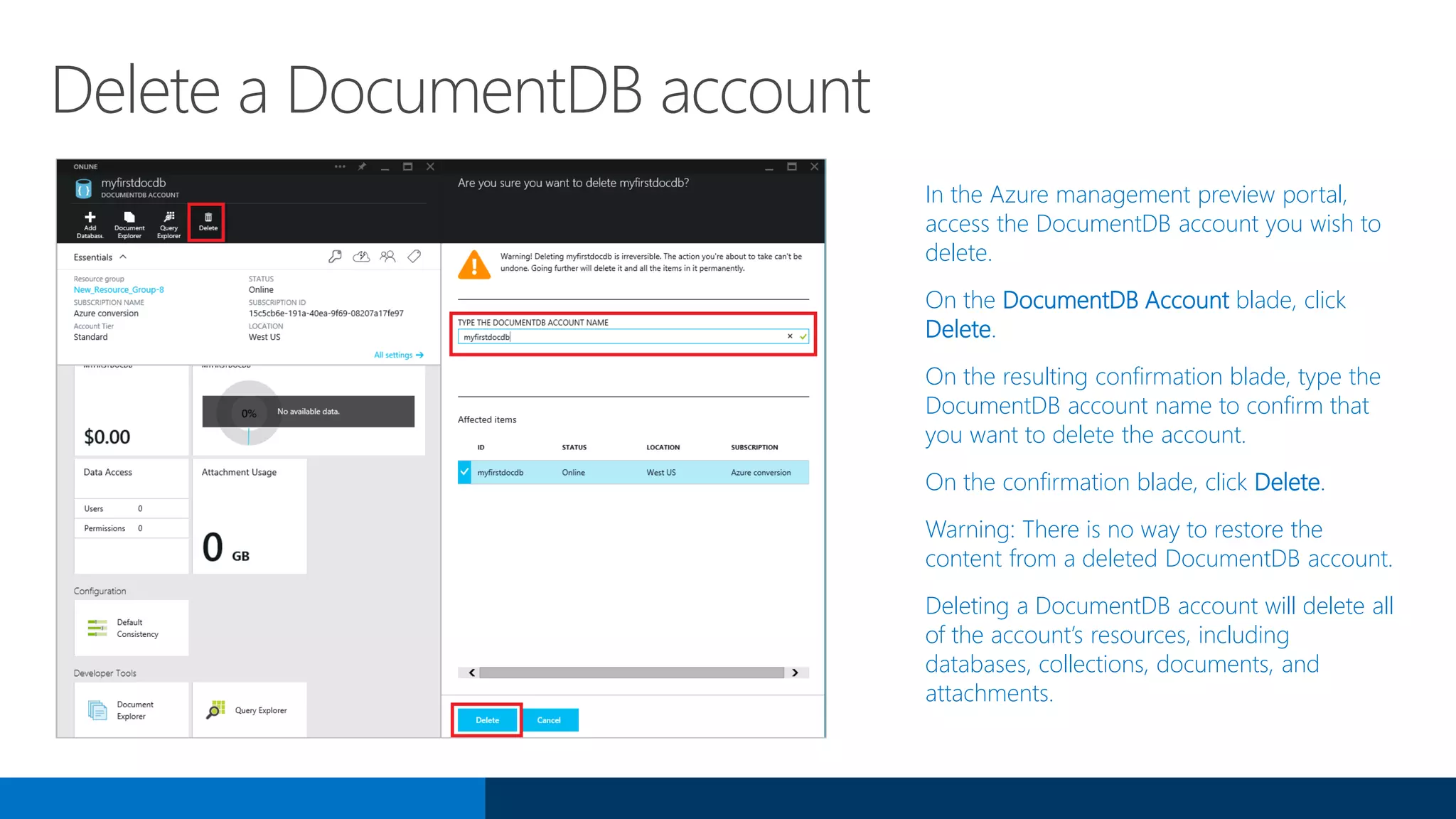Screen dimensions: 1456x819
Task: Click the subscription ID value 15c5cb6e-191a
Action: click(326, 313)
